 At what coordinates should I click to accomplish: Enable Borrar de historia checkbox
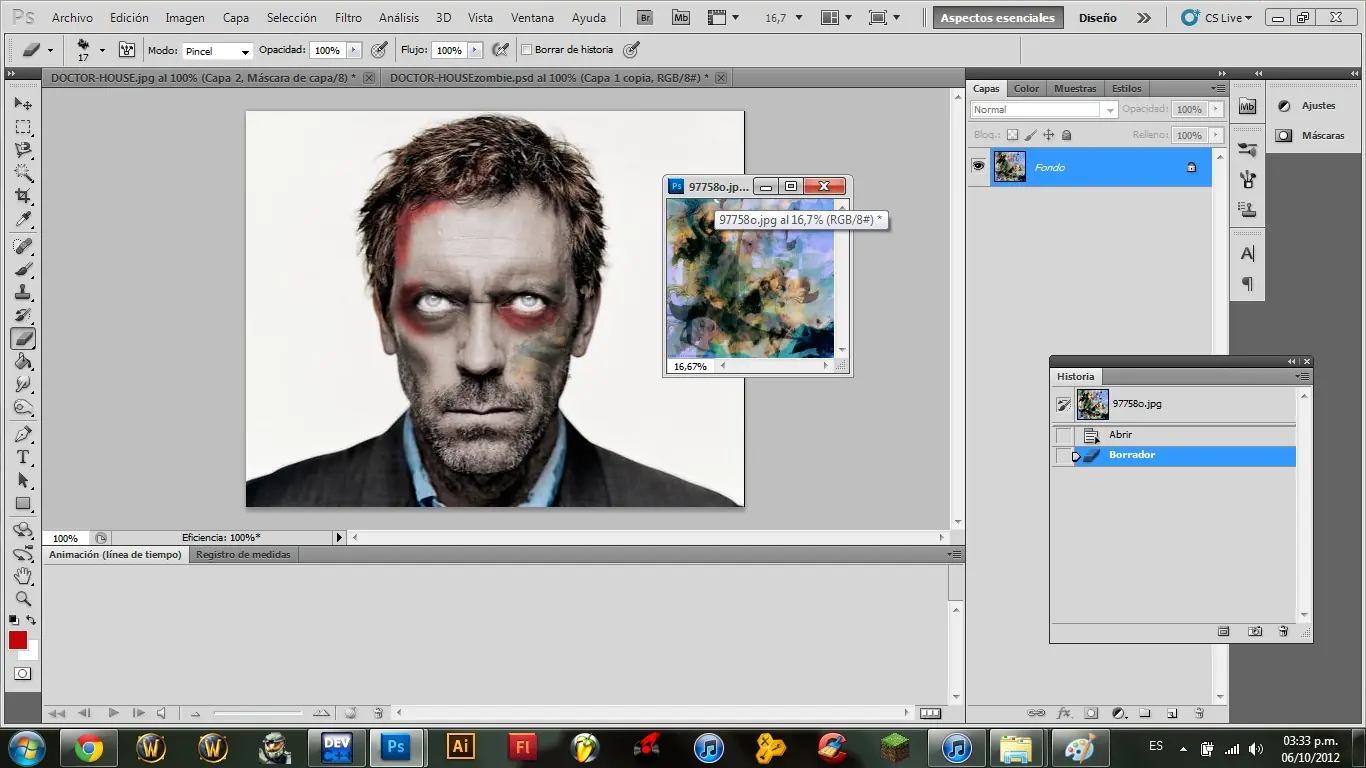pos(527,50)
